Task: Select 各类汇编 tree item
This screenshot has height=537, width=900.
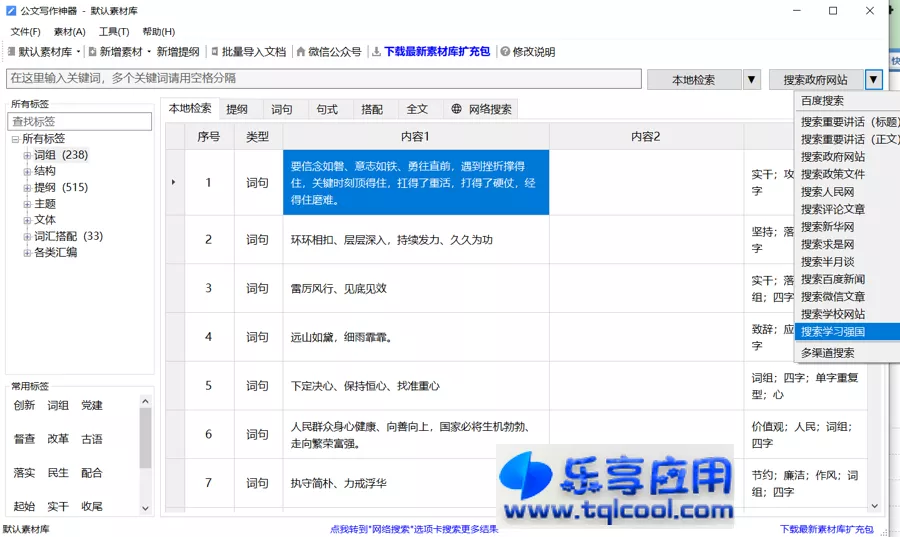Action: [x=55, y=252]
